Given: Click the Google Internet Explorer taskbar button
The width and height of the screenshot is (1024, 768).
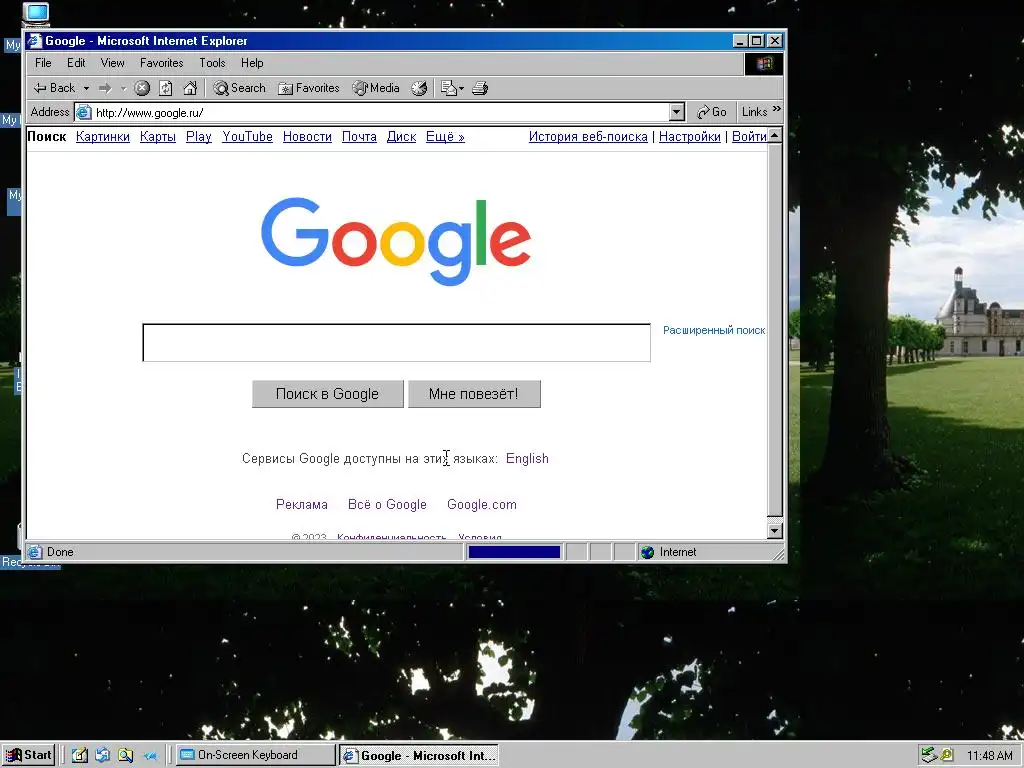Looking at the screenshot, I should click(x=419, y=756).
